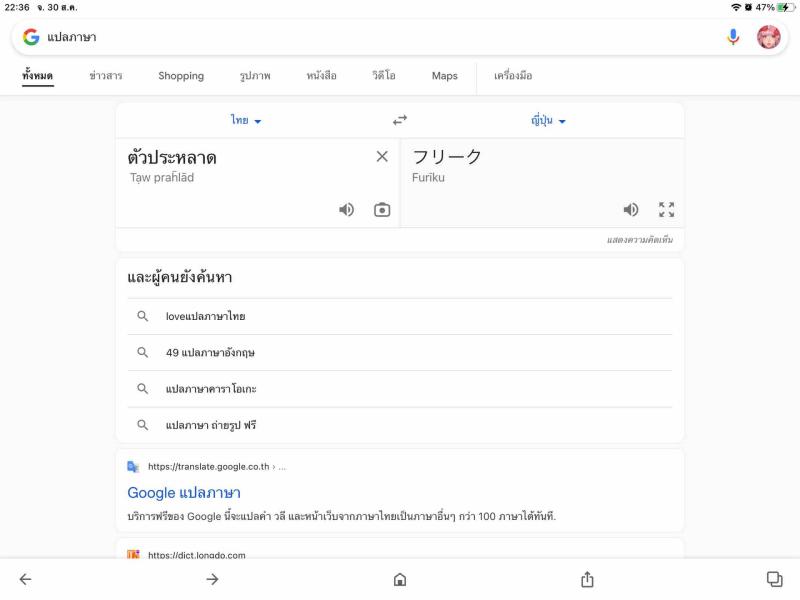Viewport: 800px width, 600px height.
Task: Expand the translation to full screen
Action: (666, 210)
